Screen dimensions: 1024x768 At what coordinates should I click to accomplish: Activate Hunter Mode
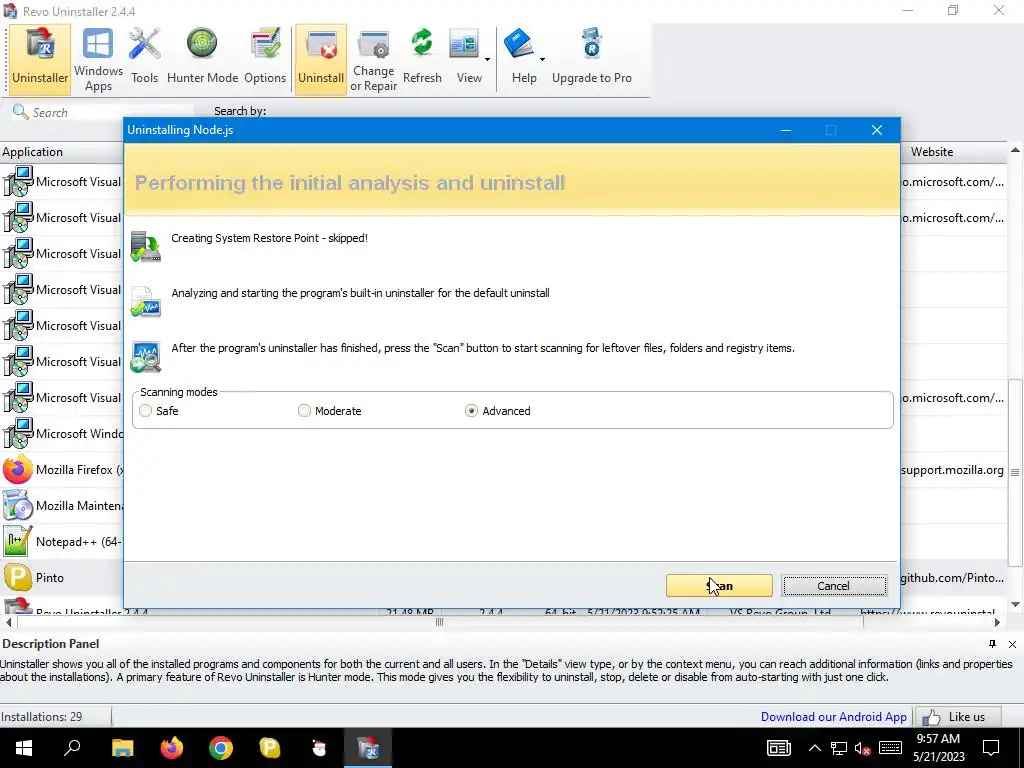click(202, 59)
